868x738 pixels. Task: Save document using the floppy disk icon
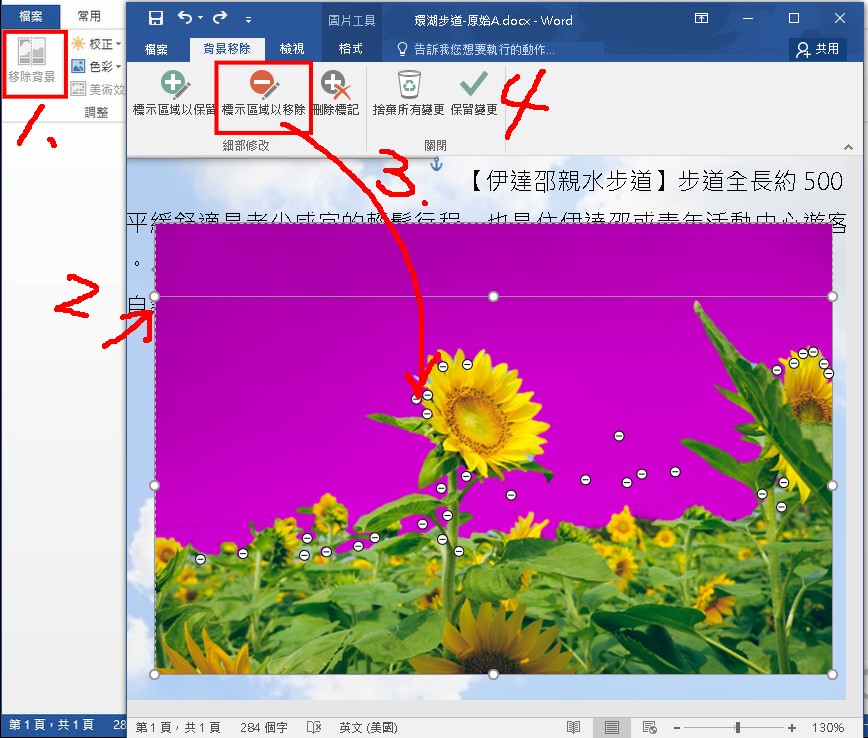[156, 18]
